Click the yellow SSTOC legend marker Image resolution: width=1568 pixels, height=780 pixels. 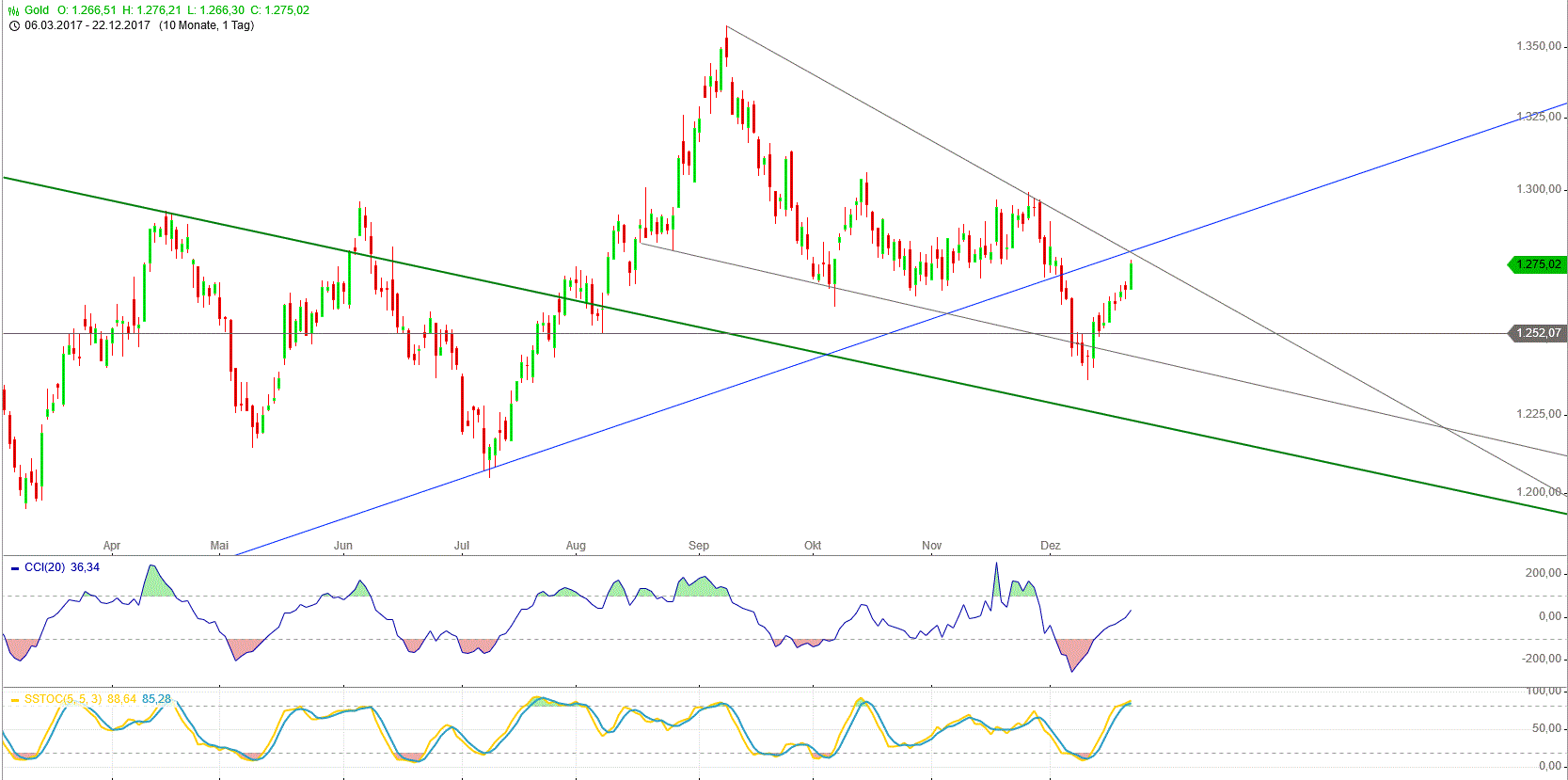point(14,700)
